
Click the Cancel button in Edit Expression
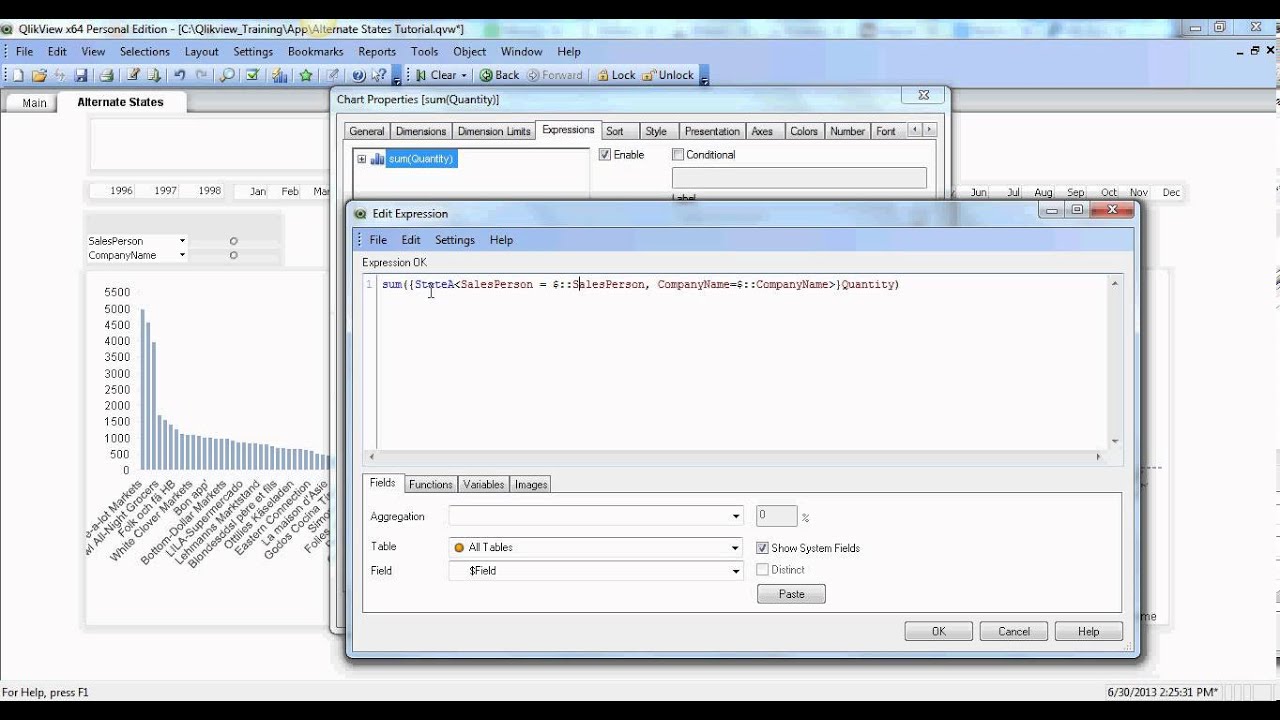tap(1014, 632)
